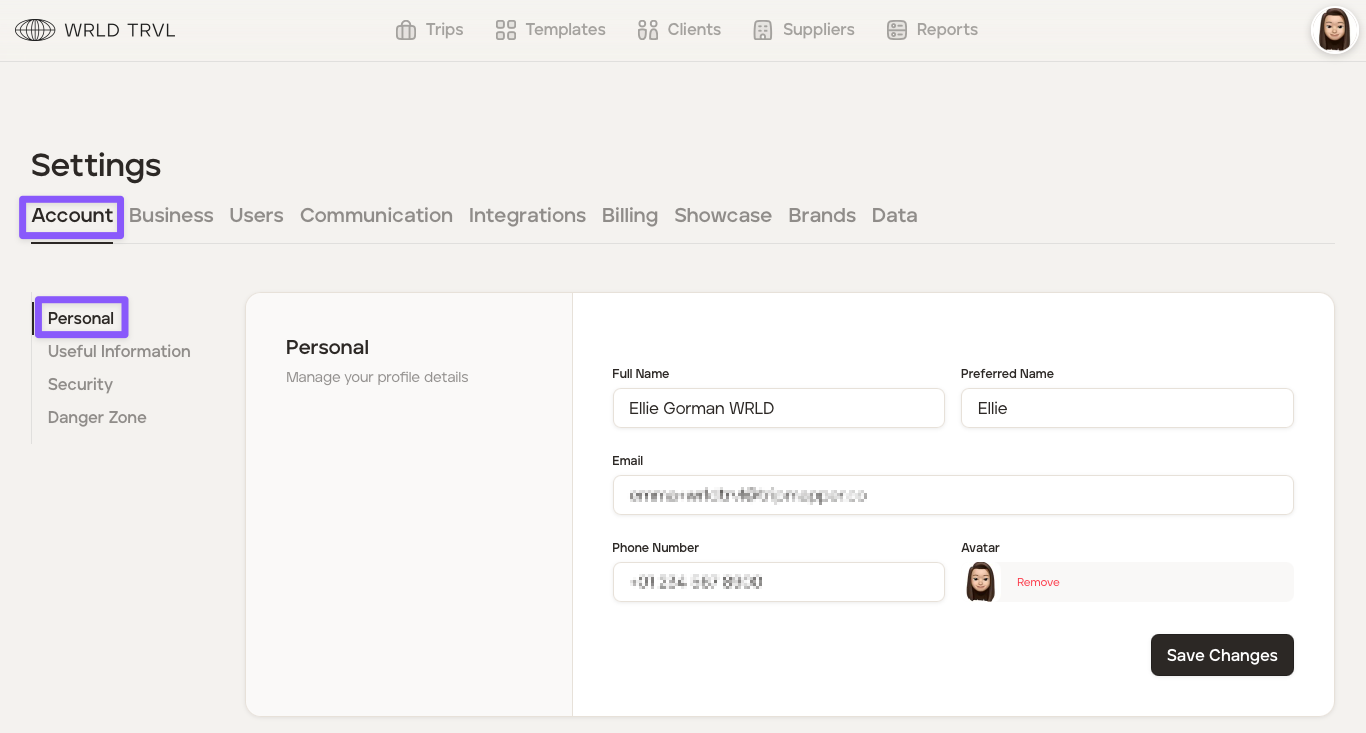Switch to the Business settings tab
Screen dimensions: 1366x733
pyautogui.click(x=171, y=215)
